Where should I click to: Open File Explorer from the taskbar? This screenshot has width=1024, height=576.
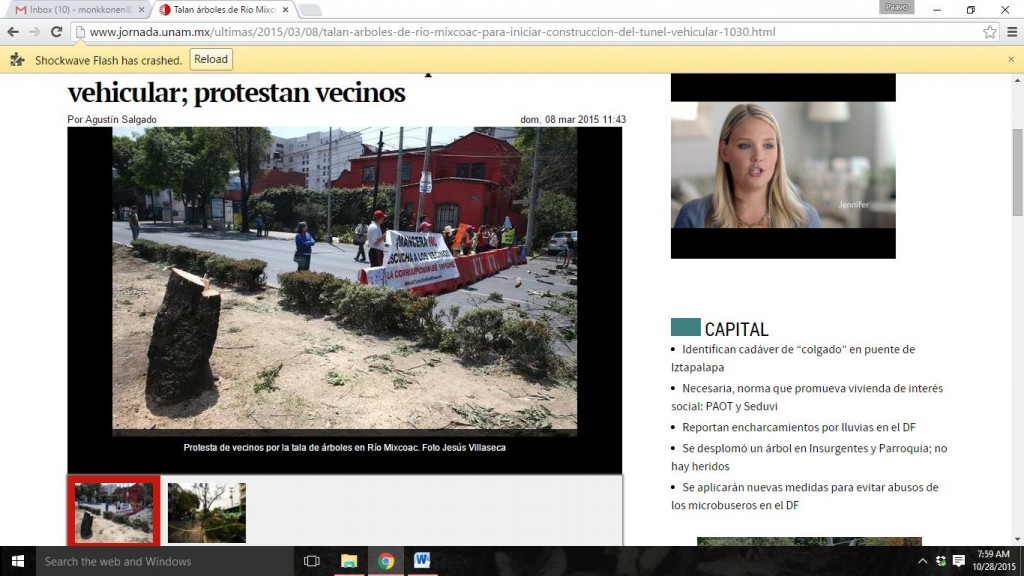[x=349, y=561]
